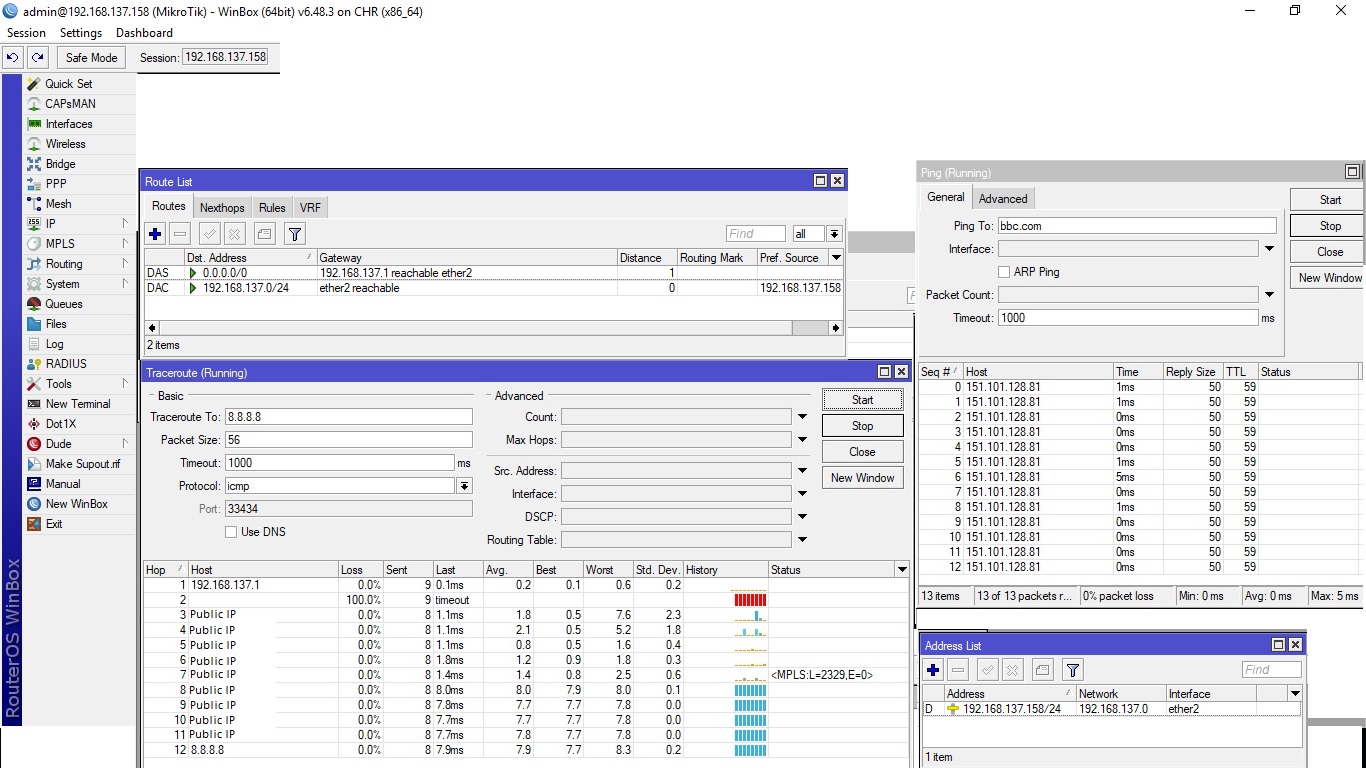Add a new address with plus icon

933,670
